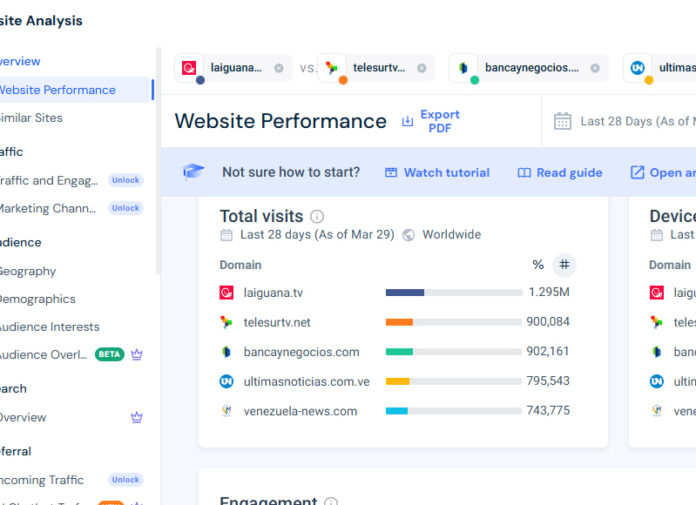Select venezuela-news.com domain name in Total visits
Viewport: 696px width, 505px height.
click(x=300, y=411)
